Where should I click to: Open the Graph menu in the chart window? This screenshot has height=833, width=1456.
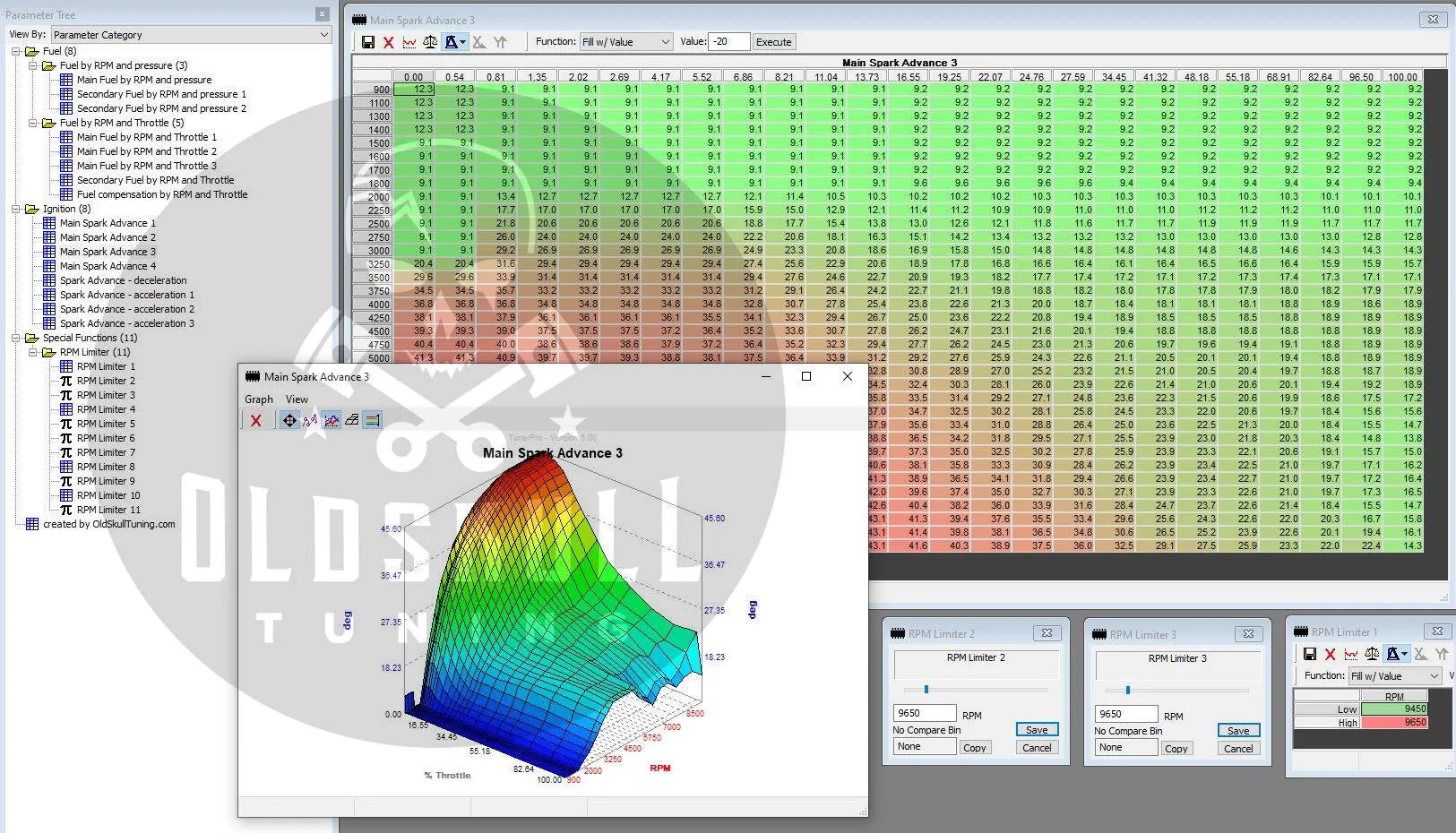[x=259, y=399]
